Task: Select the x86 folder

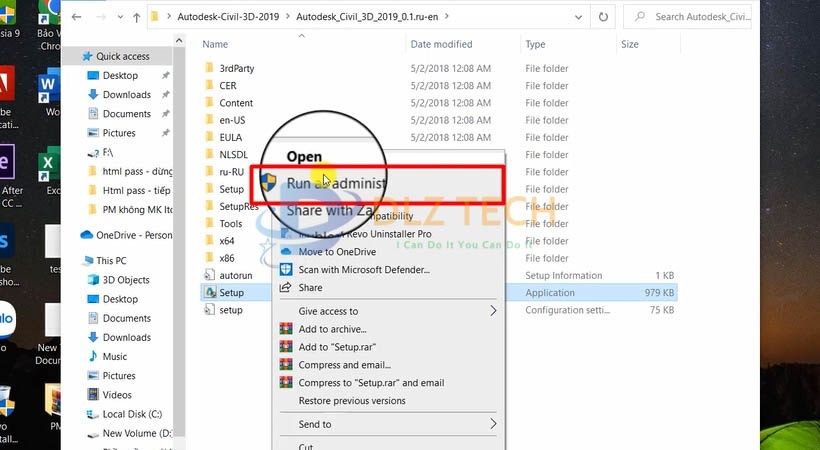Action: pos(226,258)
